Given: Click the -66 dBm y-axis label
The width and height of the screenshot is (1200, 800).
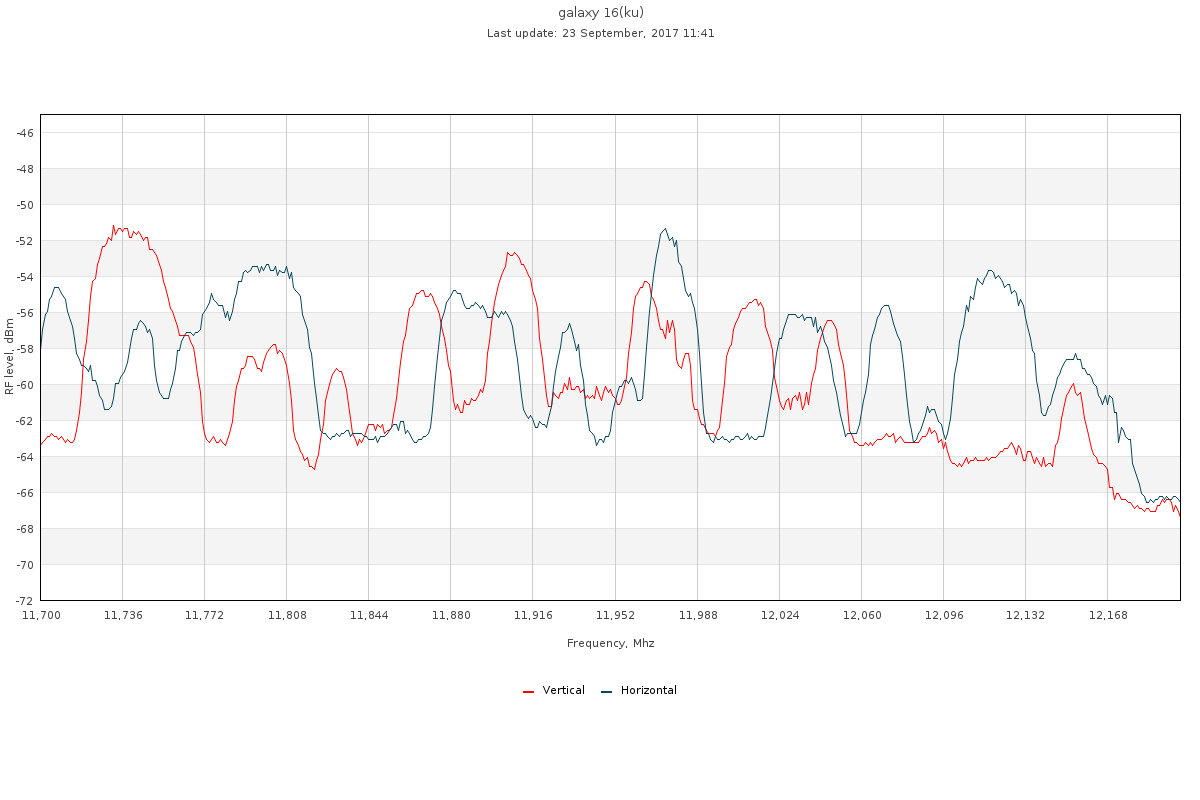Looking at the screenshot, I should [x=24, y=493].
